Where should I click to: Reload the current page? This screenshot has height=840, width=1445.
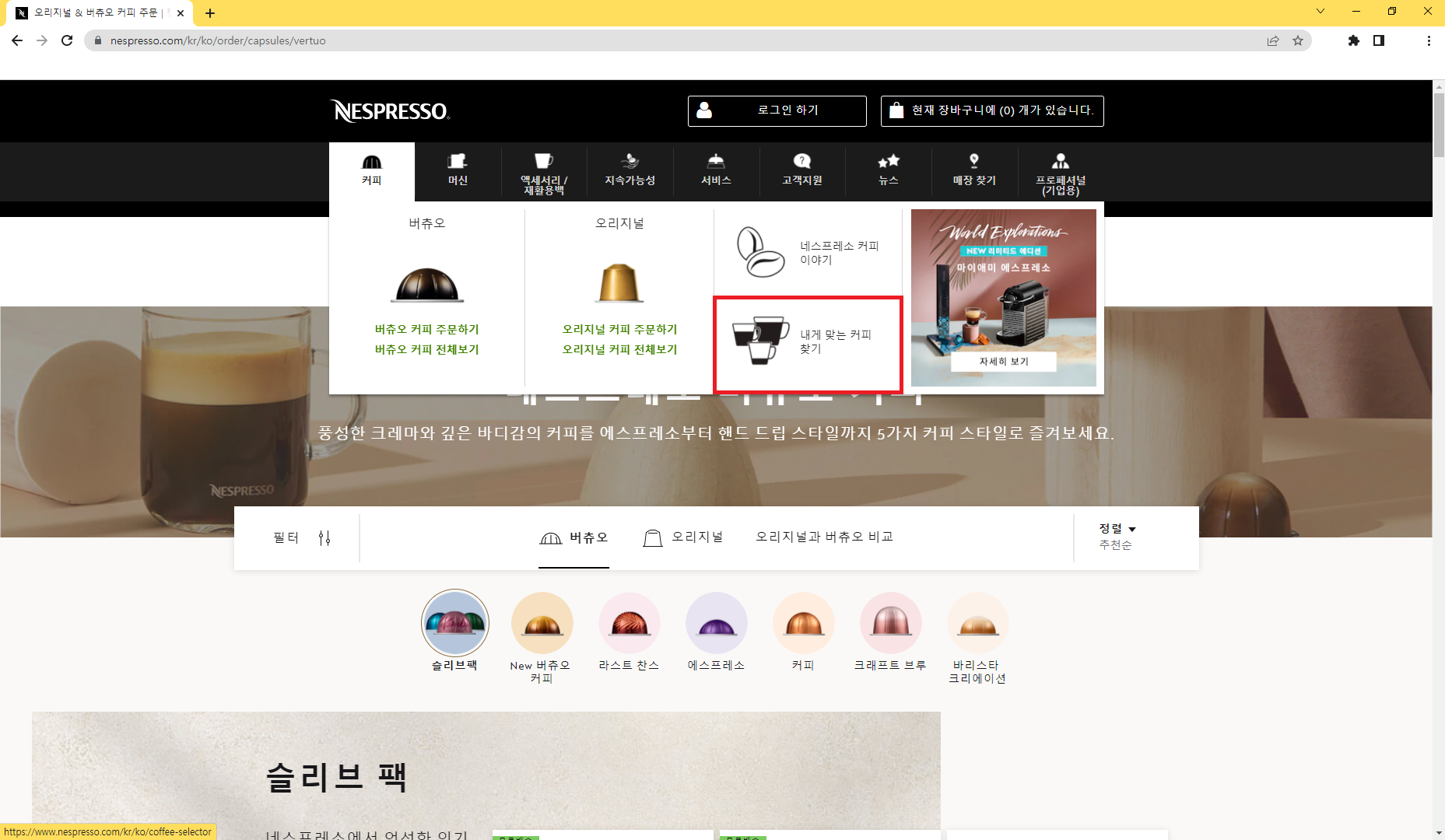(x=67, y=40)
